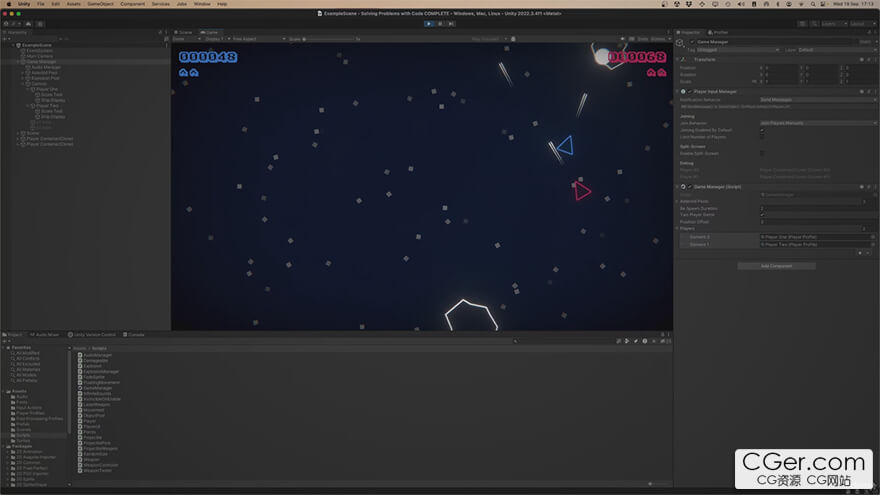Open the account dropdown in toolbar
The image size is (880, 495).
[10, 24]
